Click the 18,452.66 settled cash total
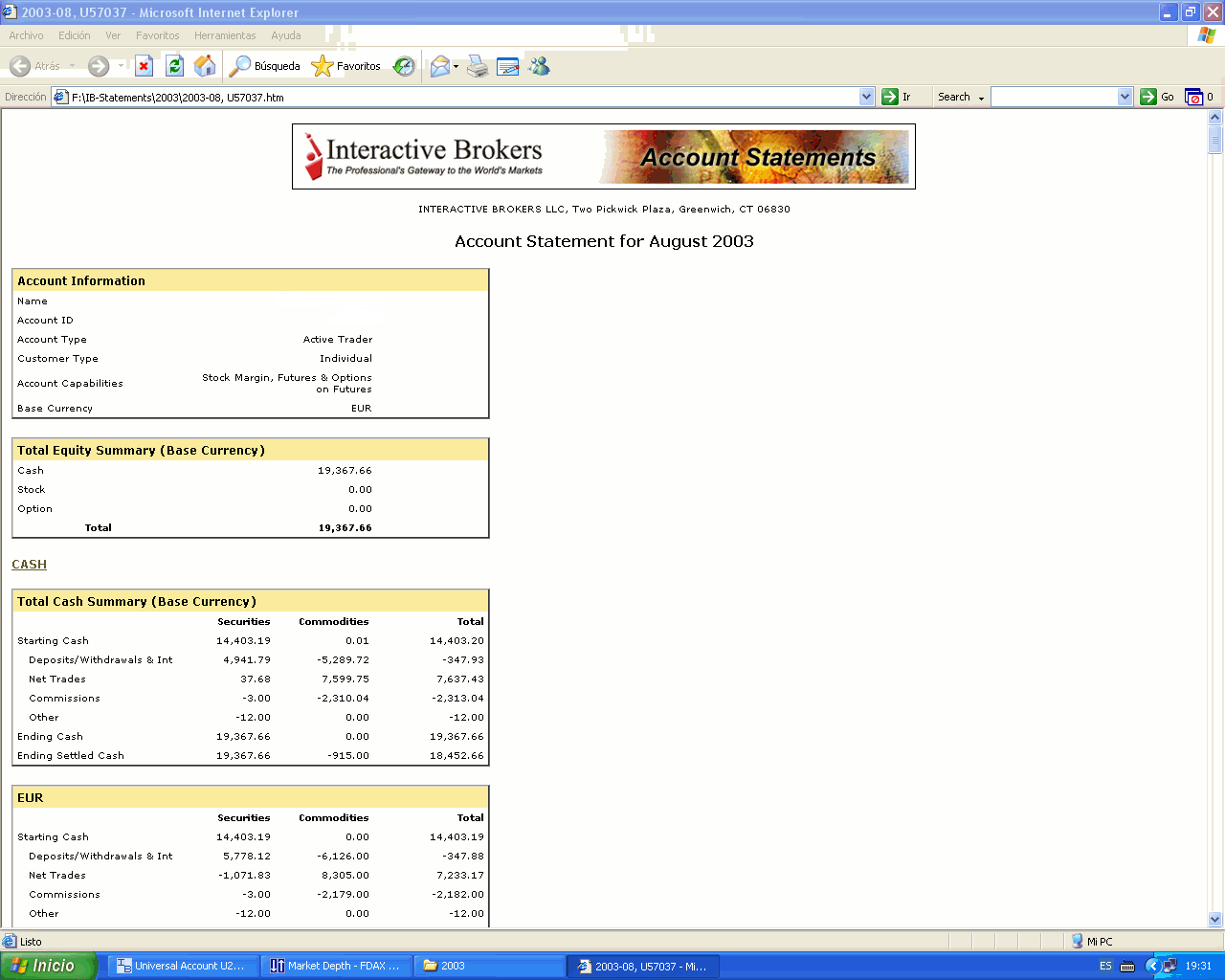Image resolution: width=1225 pixels, height=980 pixels. point(457,756)
